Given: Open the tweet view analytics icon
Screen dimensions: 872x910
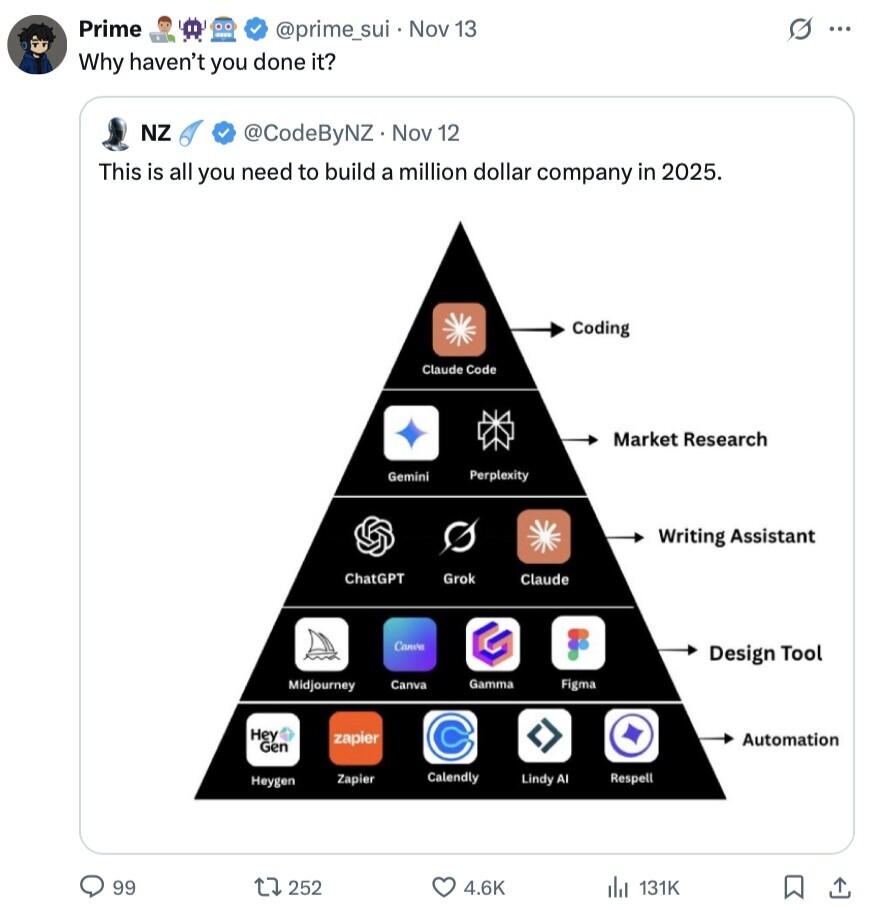Looking at the screenshot, I should [x=617, y=886].
